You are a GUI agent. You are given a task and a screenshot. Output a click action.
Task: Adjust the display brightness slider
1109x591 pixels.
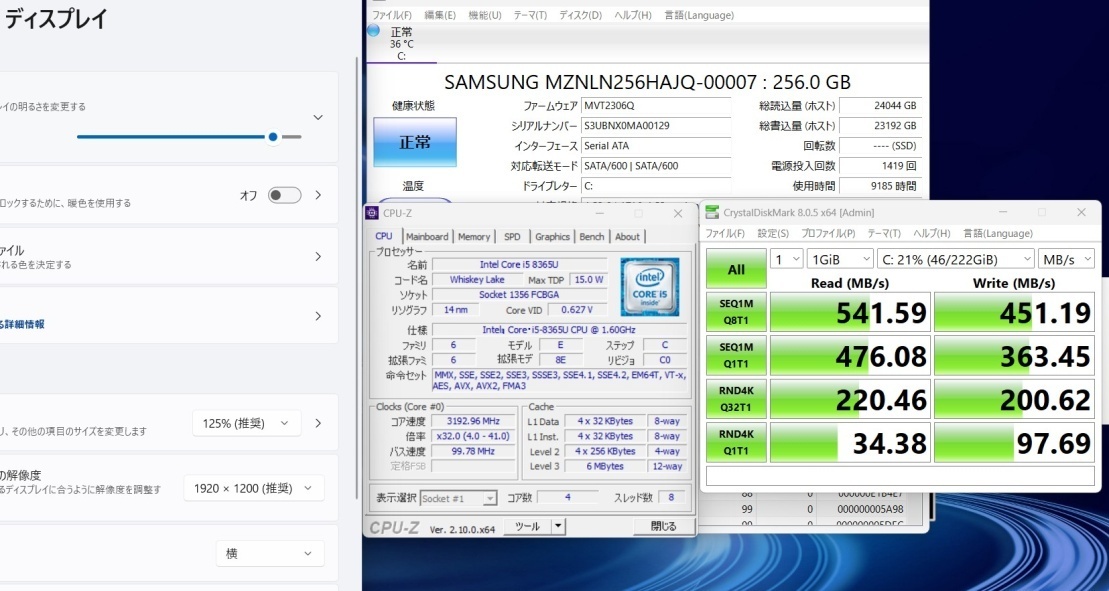pyautogui.click(x=273, y=137)
